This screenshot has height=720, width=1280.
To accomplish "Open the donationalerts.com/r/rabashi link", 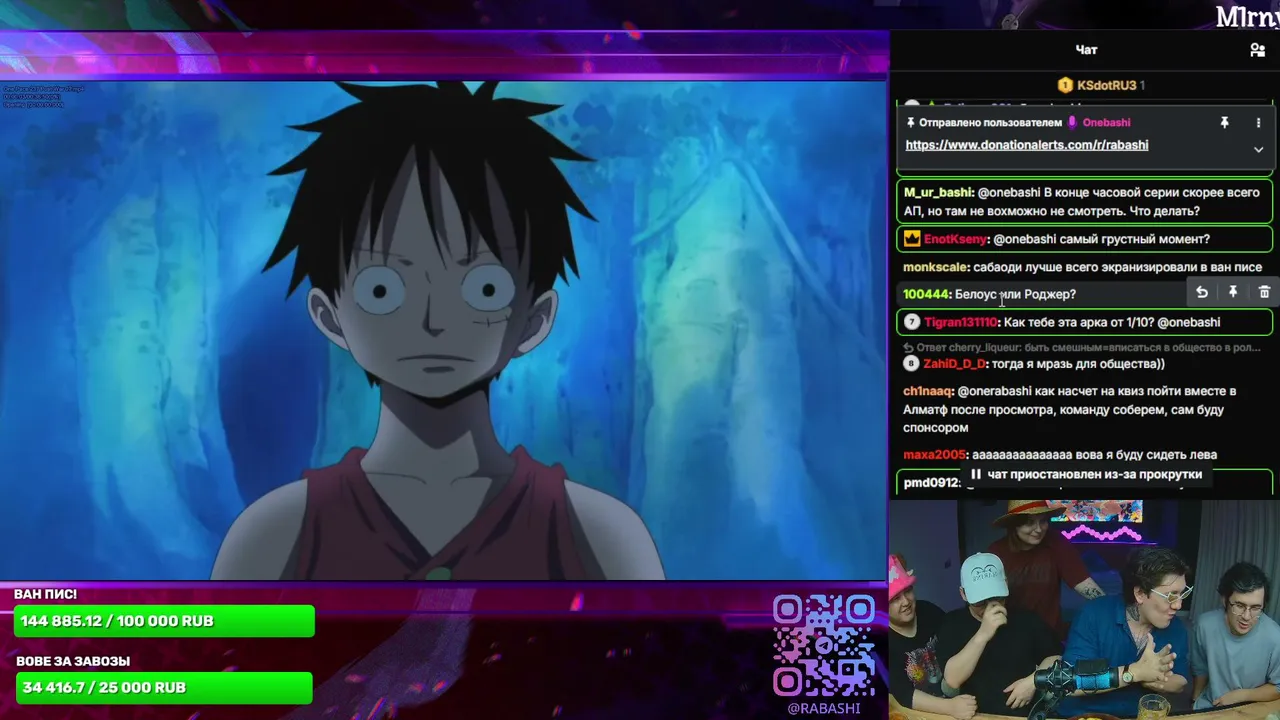I will (x=1026, y=145).
